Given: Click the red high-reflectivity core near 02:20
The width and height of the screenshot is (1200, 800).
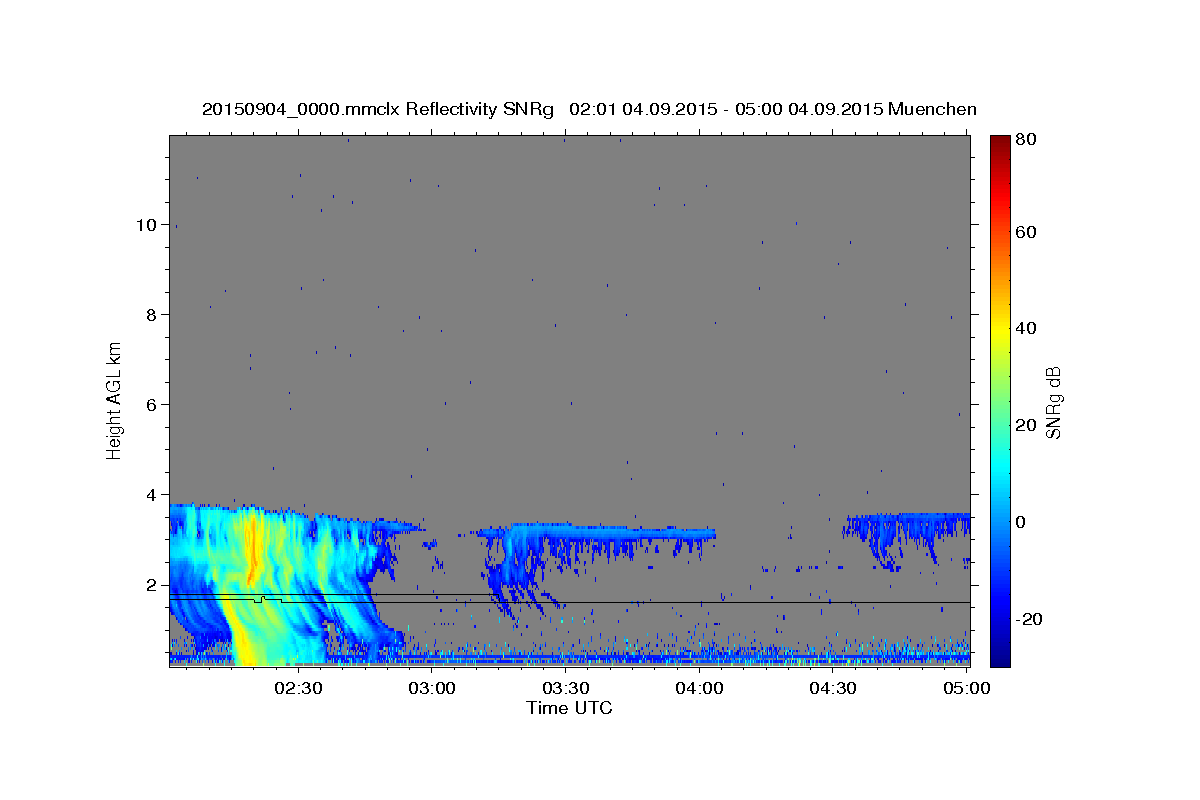Looking at the screenshot, I should [252, 550].
